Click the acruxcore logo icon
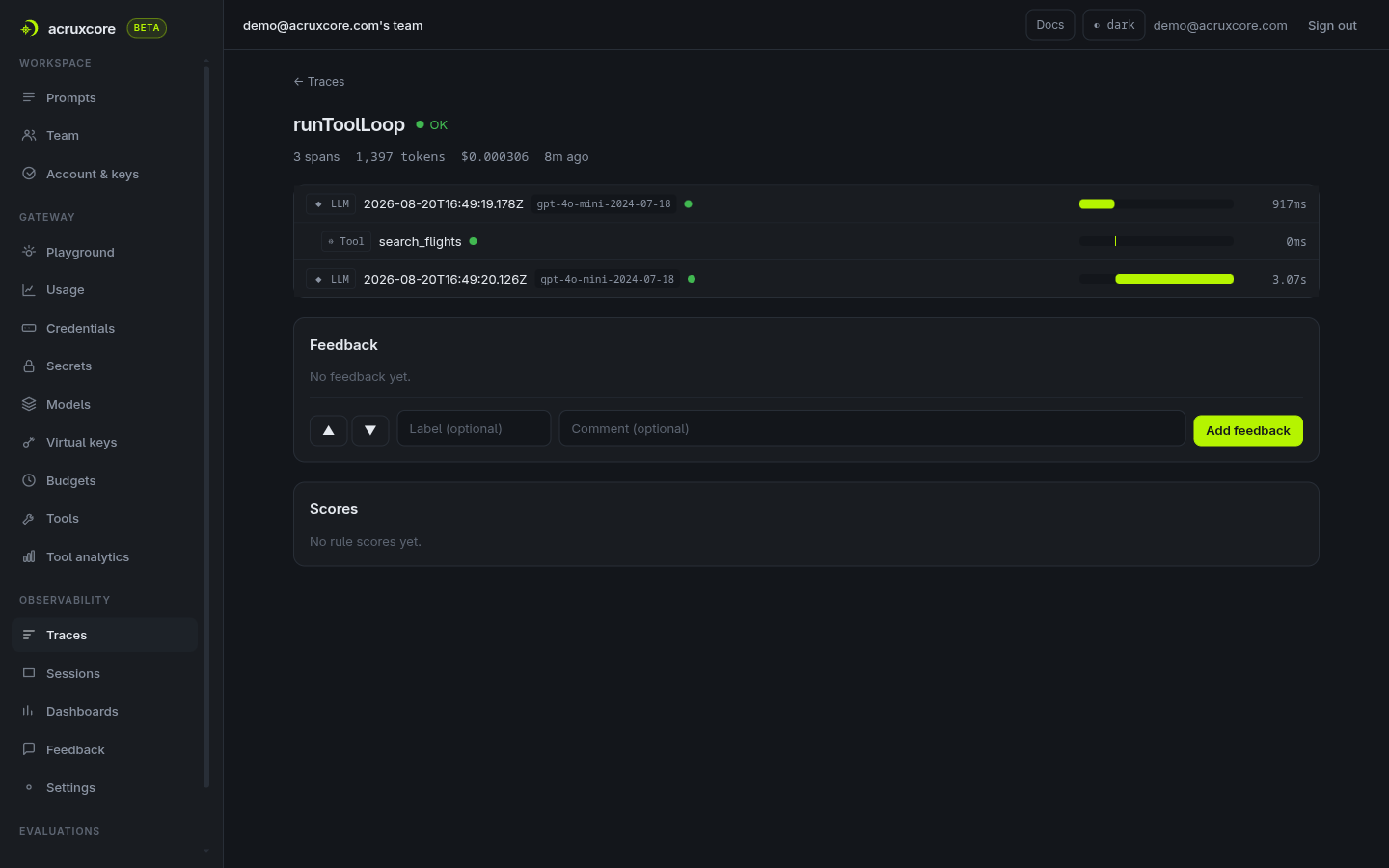Image resolution: width=1389 pixels, height=868 pixels. [x=29, y=29]
